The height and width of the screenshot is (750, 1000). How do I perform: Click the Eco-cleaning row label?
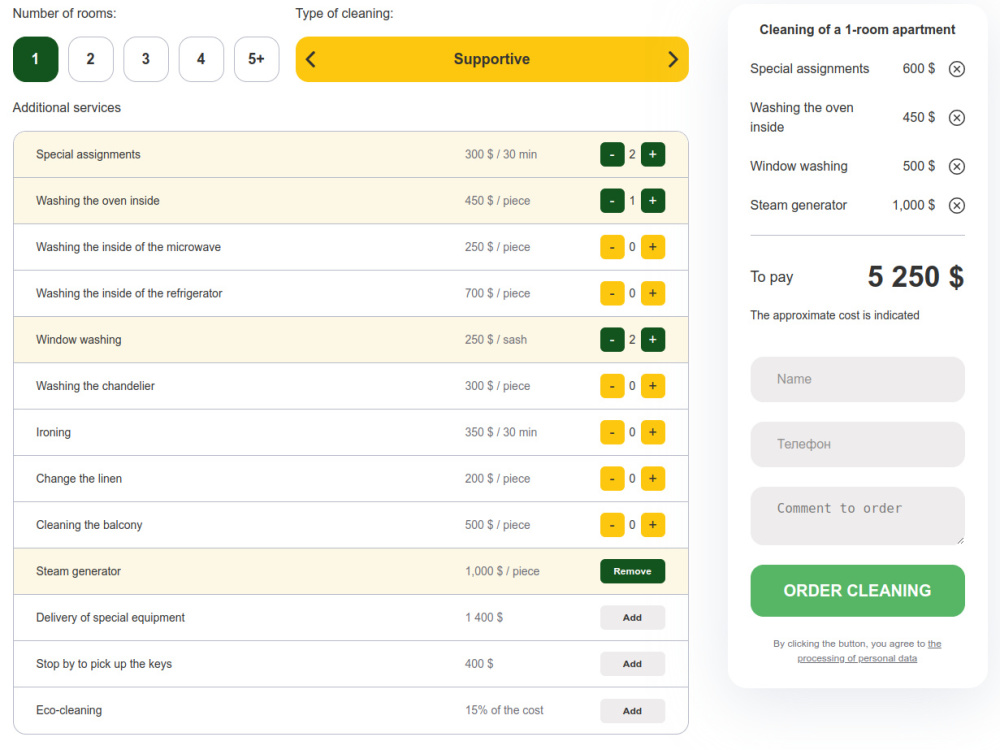(x=69, y=710)
